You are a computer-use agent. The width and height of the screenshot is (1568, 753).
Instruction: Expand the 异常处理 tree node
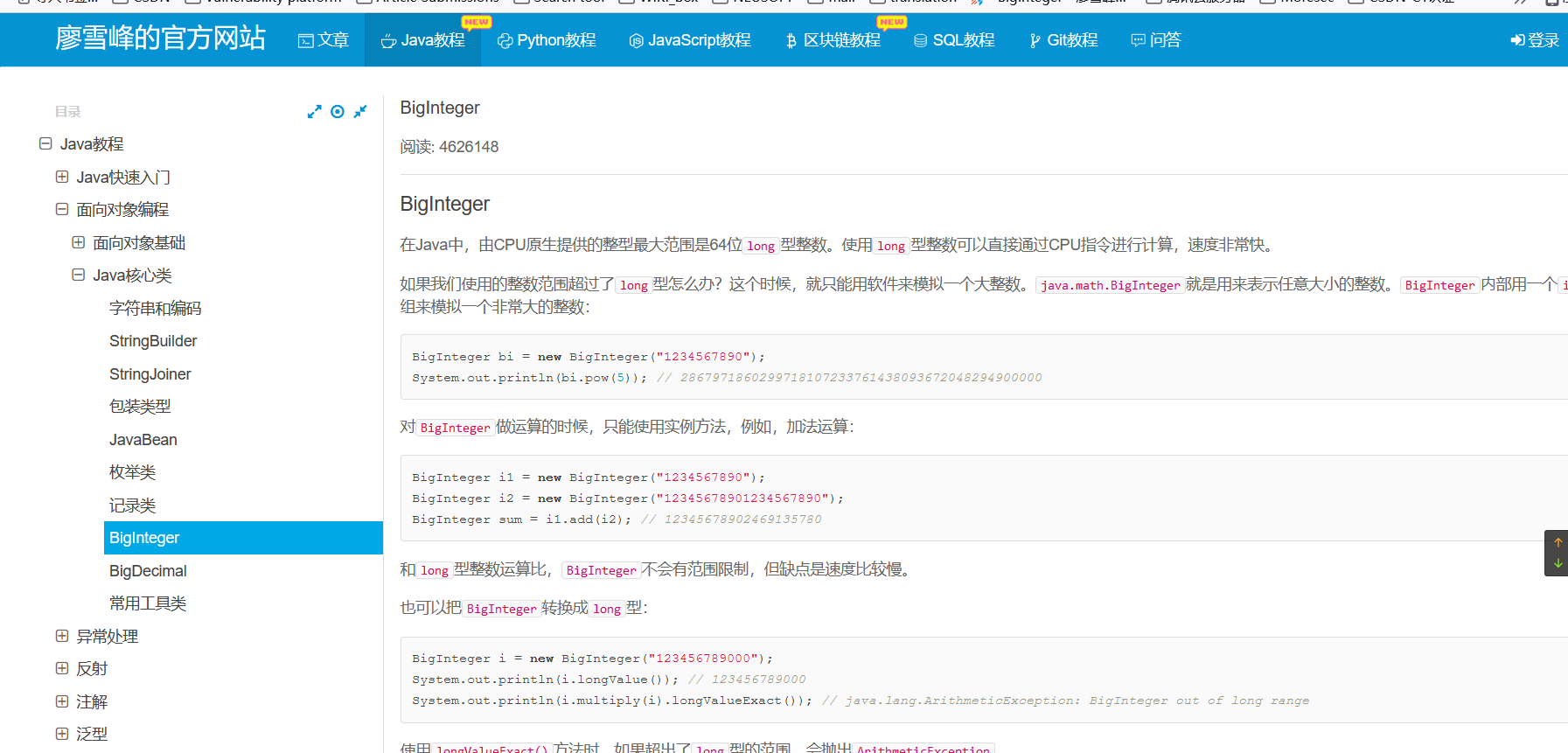[x=62, y=636]
